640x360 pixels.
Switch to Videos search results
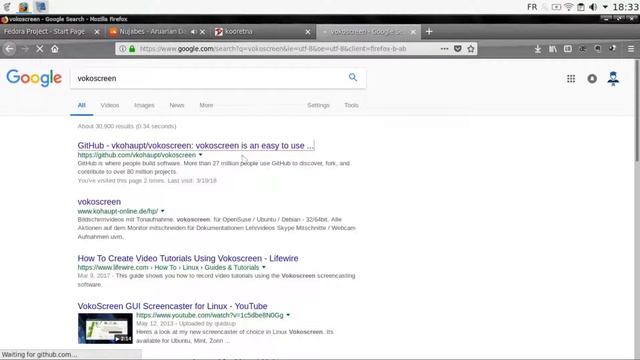pos(110,105)
